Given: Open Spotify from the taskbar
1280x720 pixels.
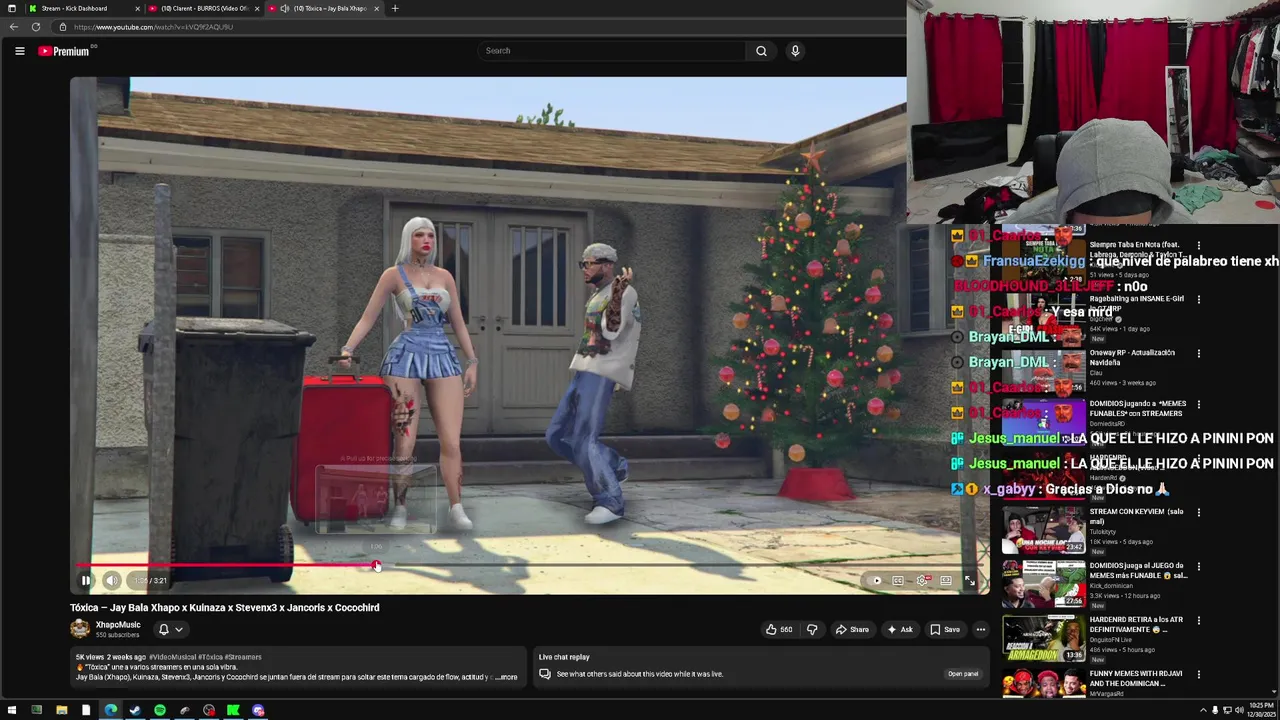Looking at the screenshot, I should pos(160,711).
